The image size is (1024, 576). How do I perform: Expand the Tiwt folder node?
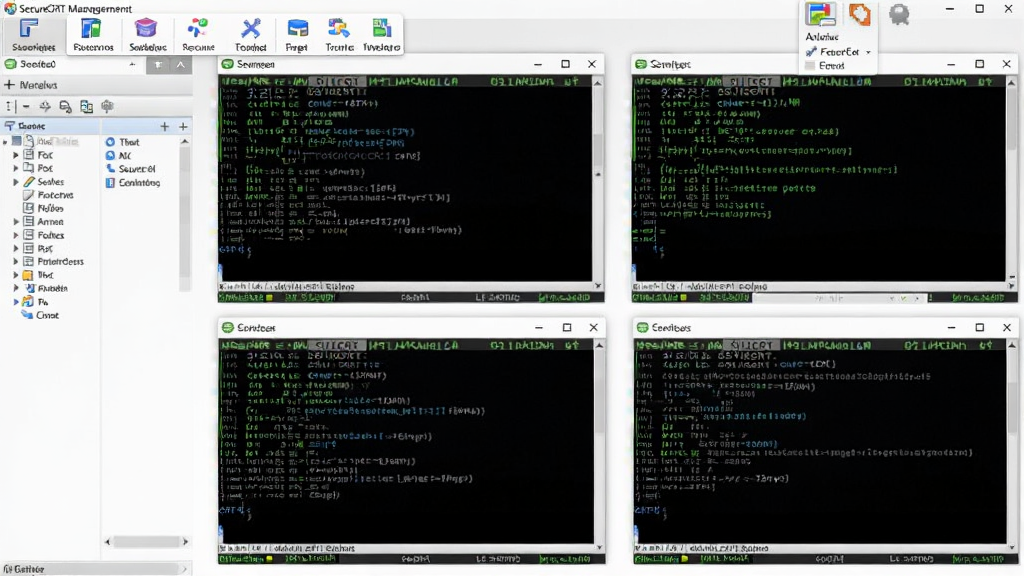(x=16, y=275)
